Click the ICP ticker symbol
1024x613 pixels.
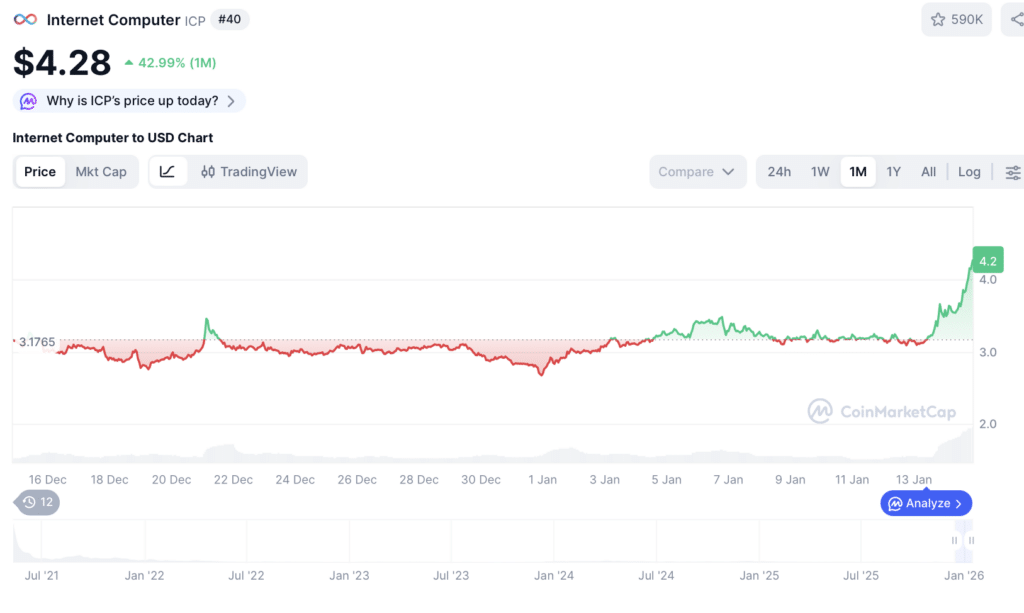(x=195, y=21)
